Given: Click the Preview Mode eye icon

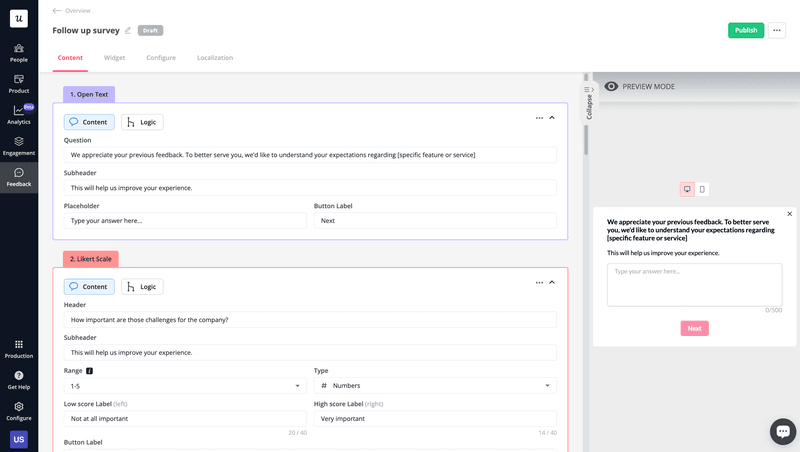Looking at the screenshot, I should (611, 87).
